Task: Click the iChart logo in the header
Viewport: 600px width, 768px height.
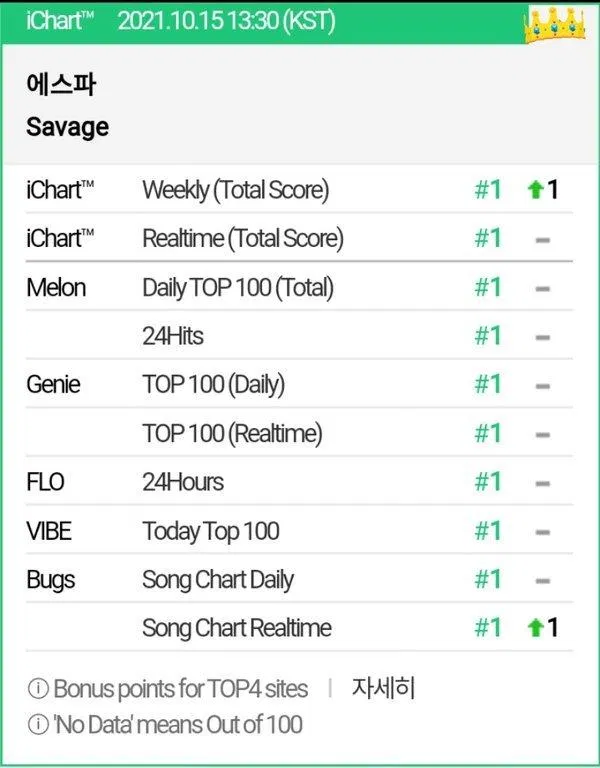Action: (60, 20)
